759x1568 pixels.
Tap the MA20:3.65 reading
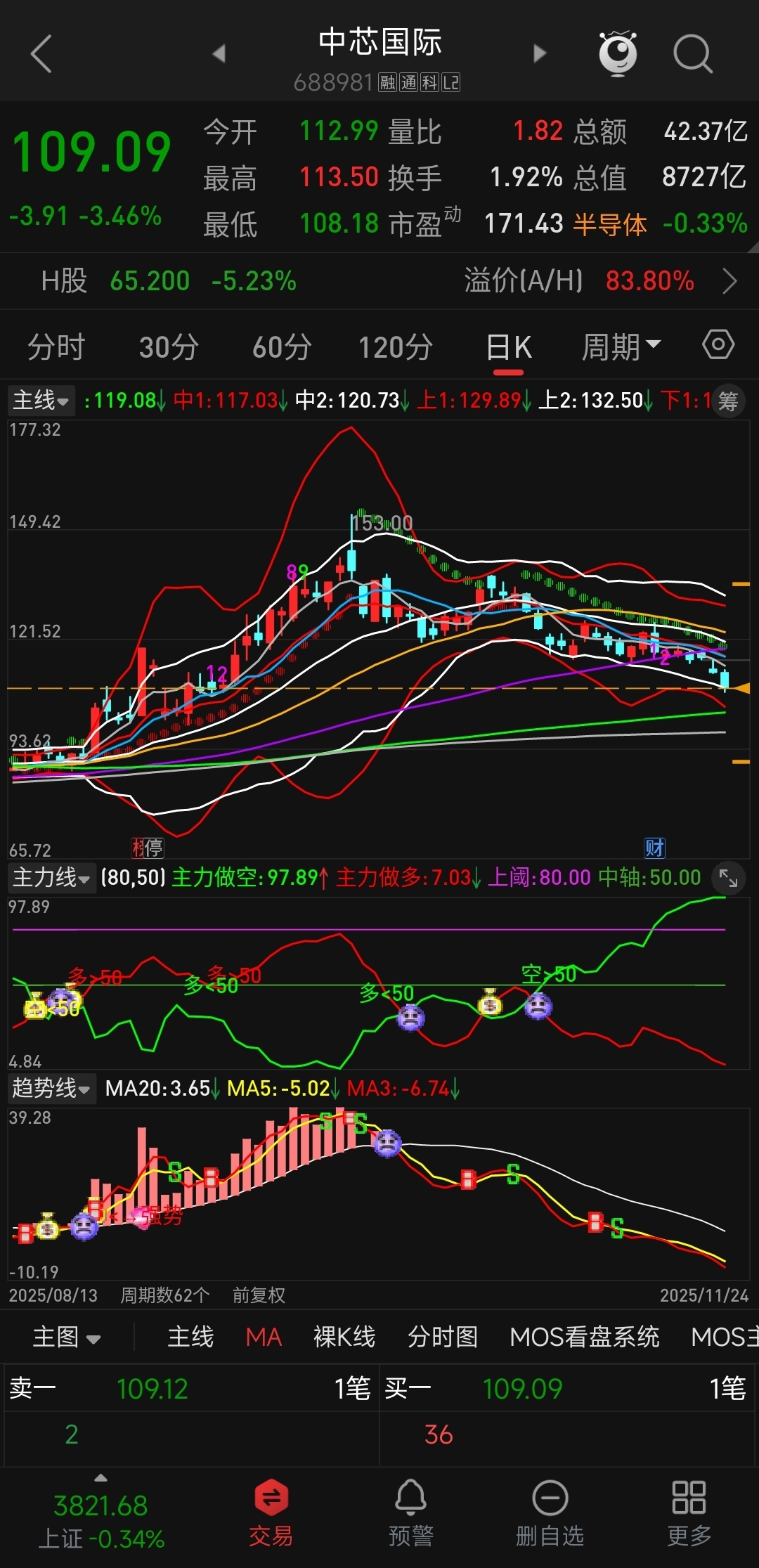pyautogui.click(x=163, y=1089)
